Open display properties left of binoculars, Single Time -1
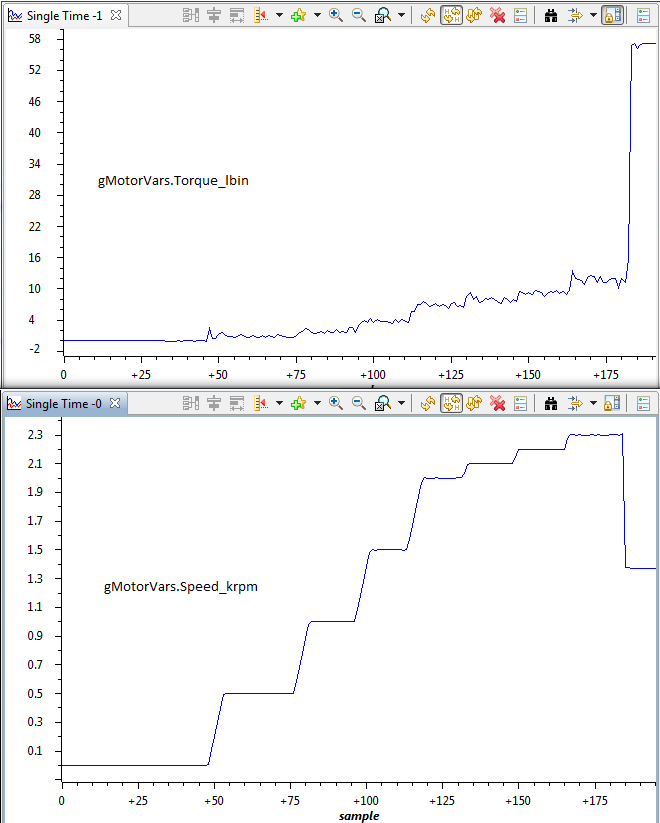660x823 pixels. coord(520,15)
